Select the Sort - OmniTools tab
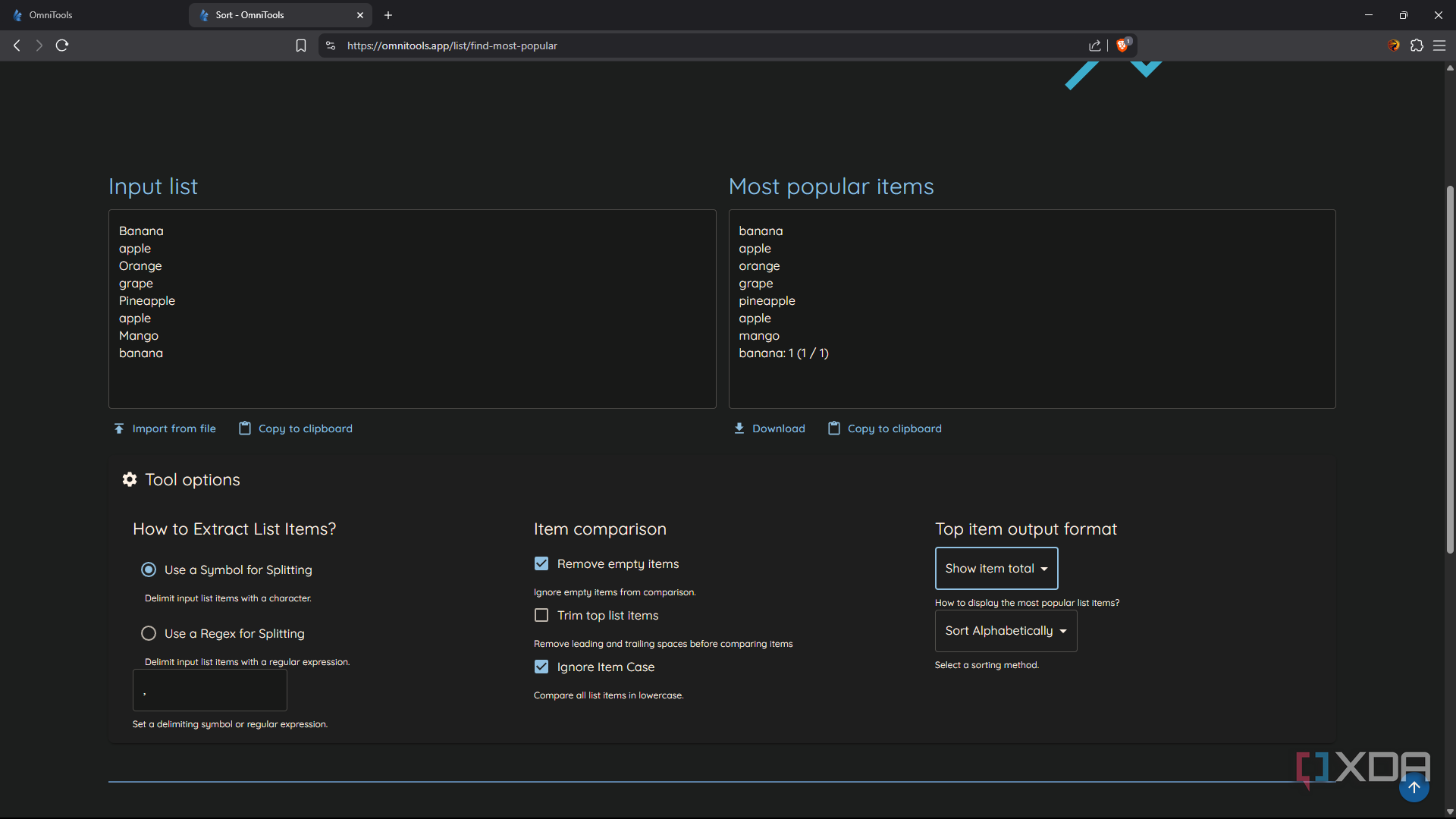 [x=280, y=15]
